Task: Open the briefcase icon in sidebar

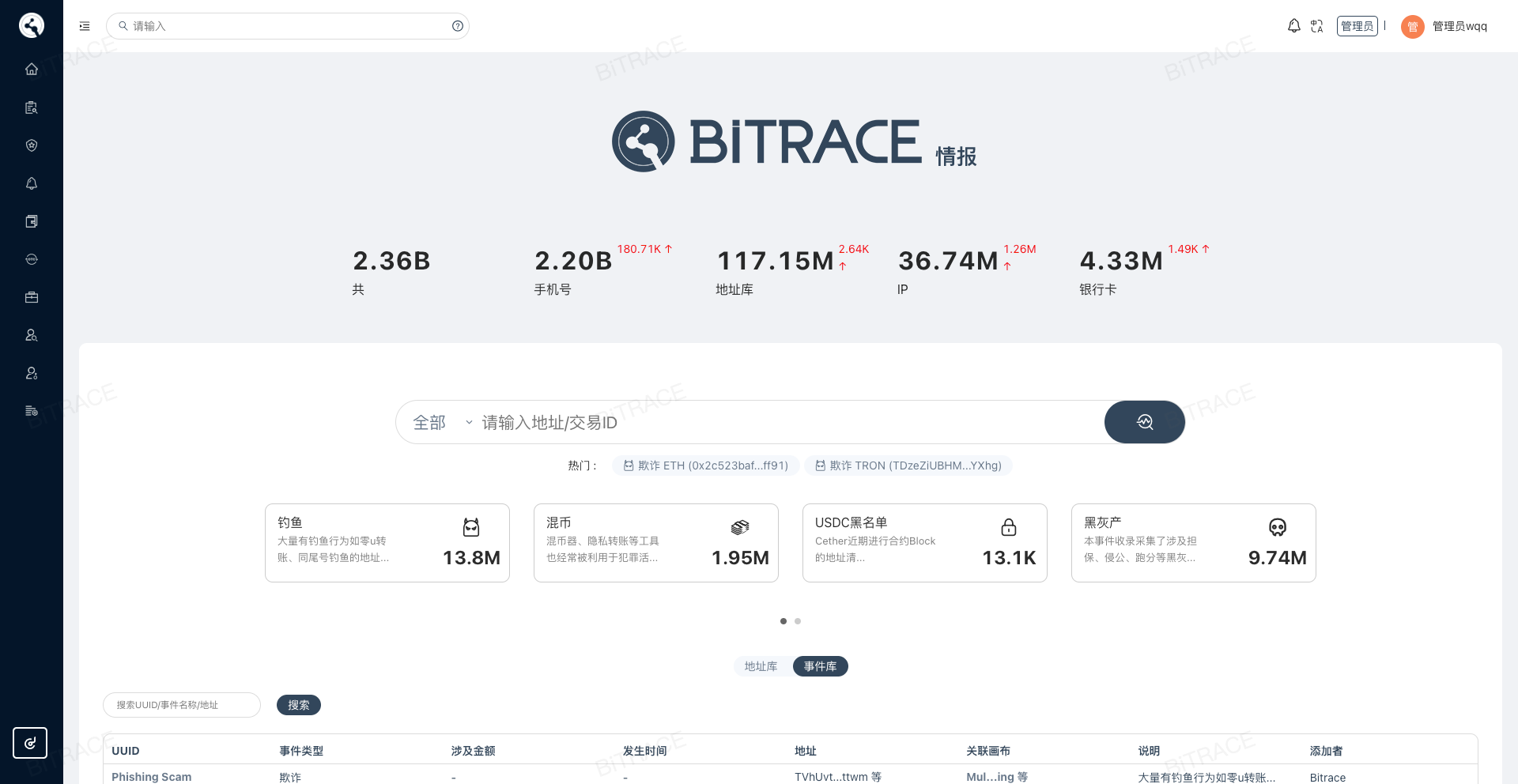Action: (x=32, y=297)
